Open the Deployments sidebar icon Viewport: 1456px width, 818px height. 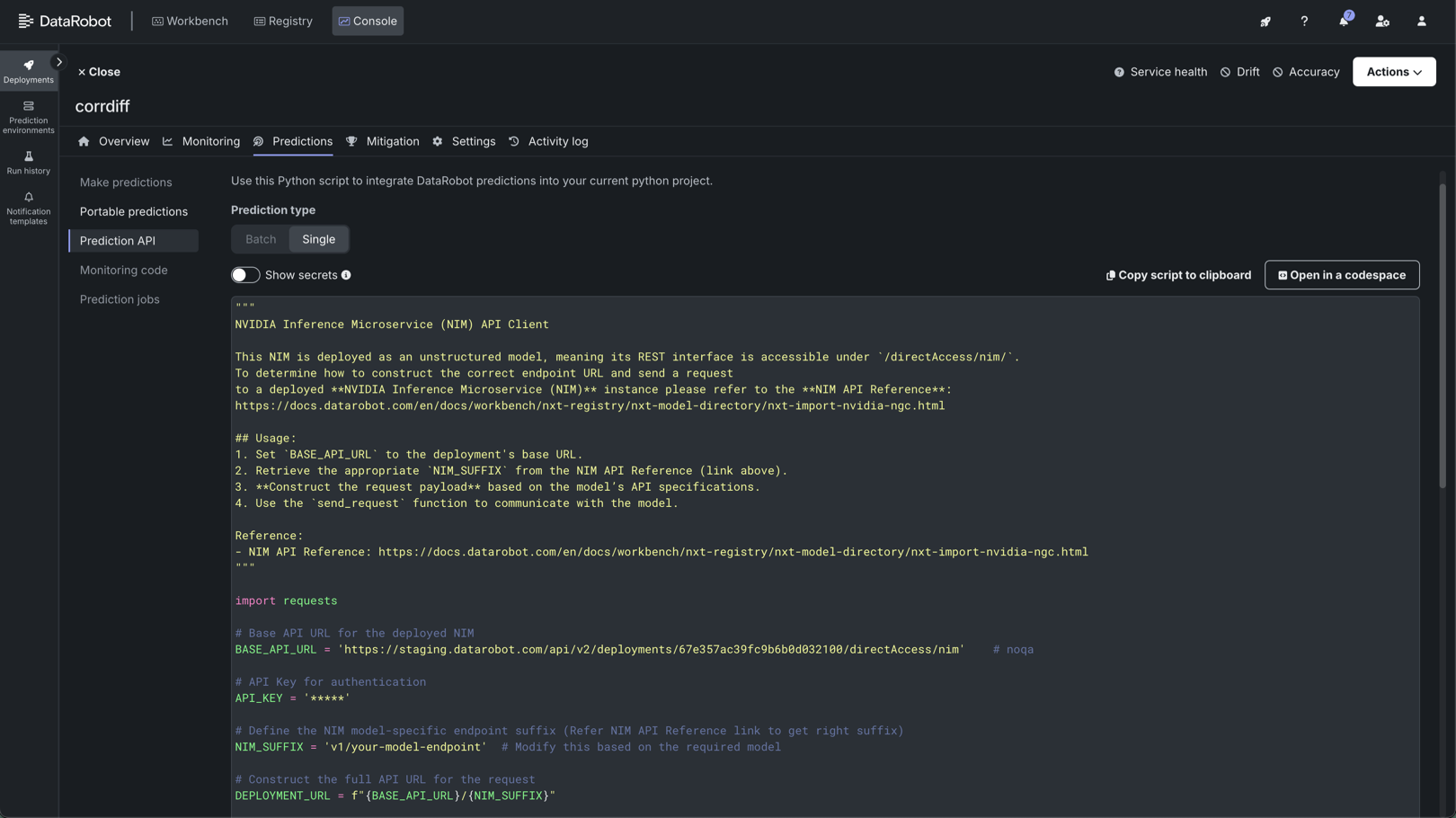click(x=29, y=71)
